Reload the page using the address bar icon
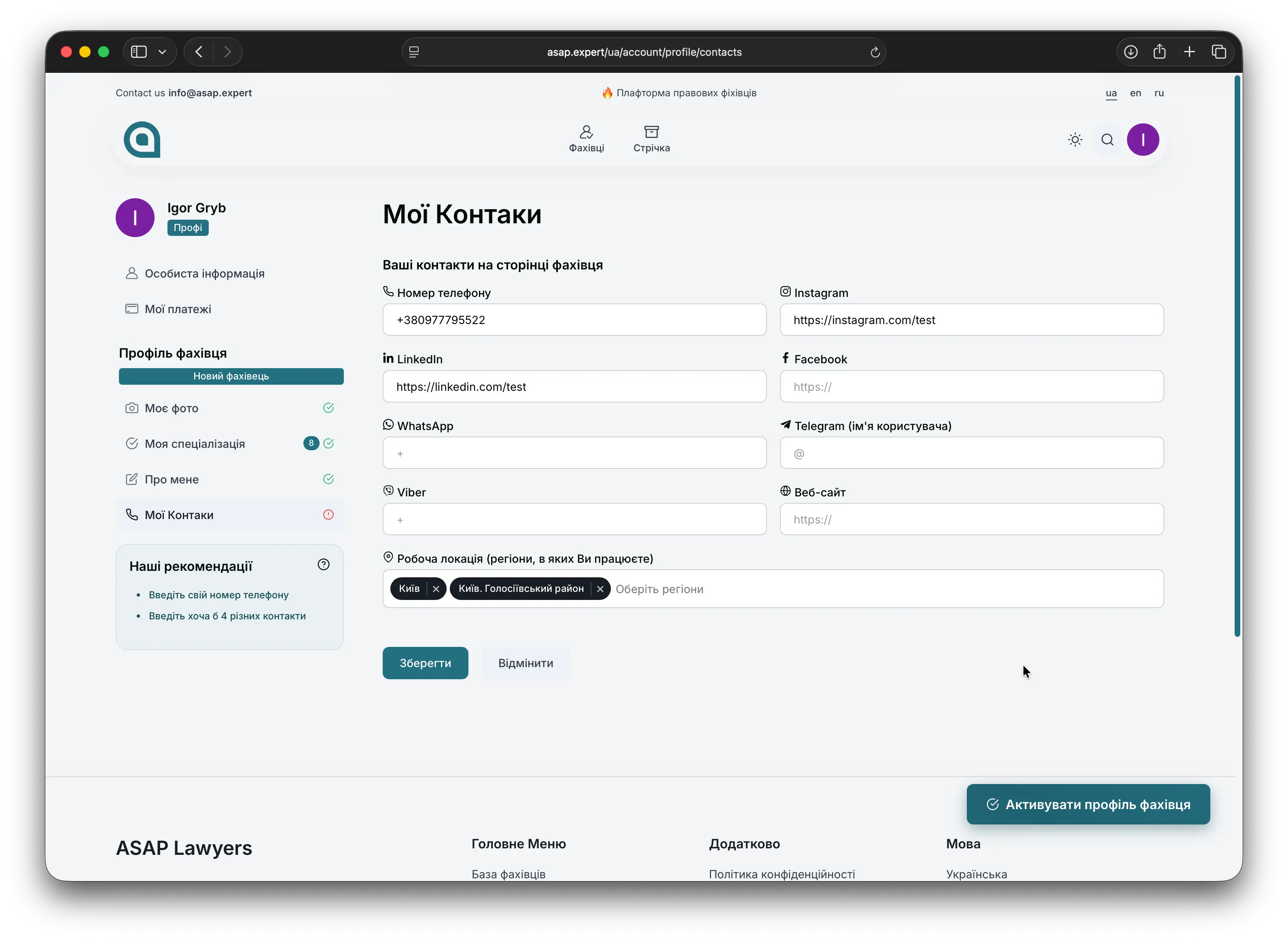The height and width of the screenshot is (941, 1288). pyautogui.click(x=875, y=52)
